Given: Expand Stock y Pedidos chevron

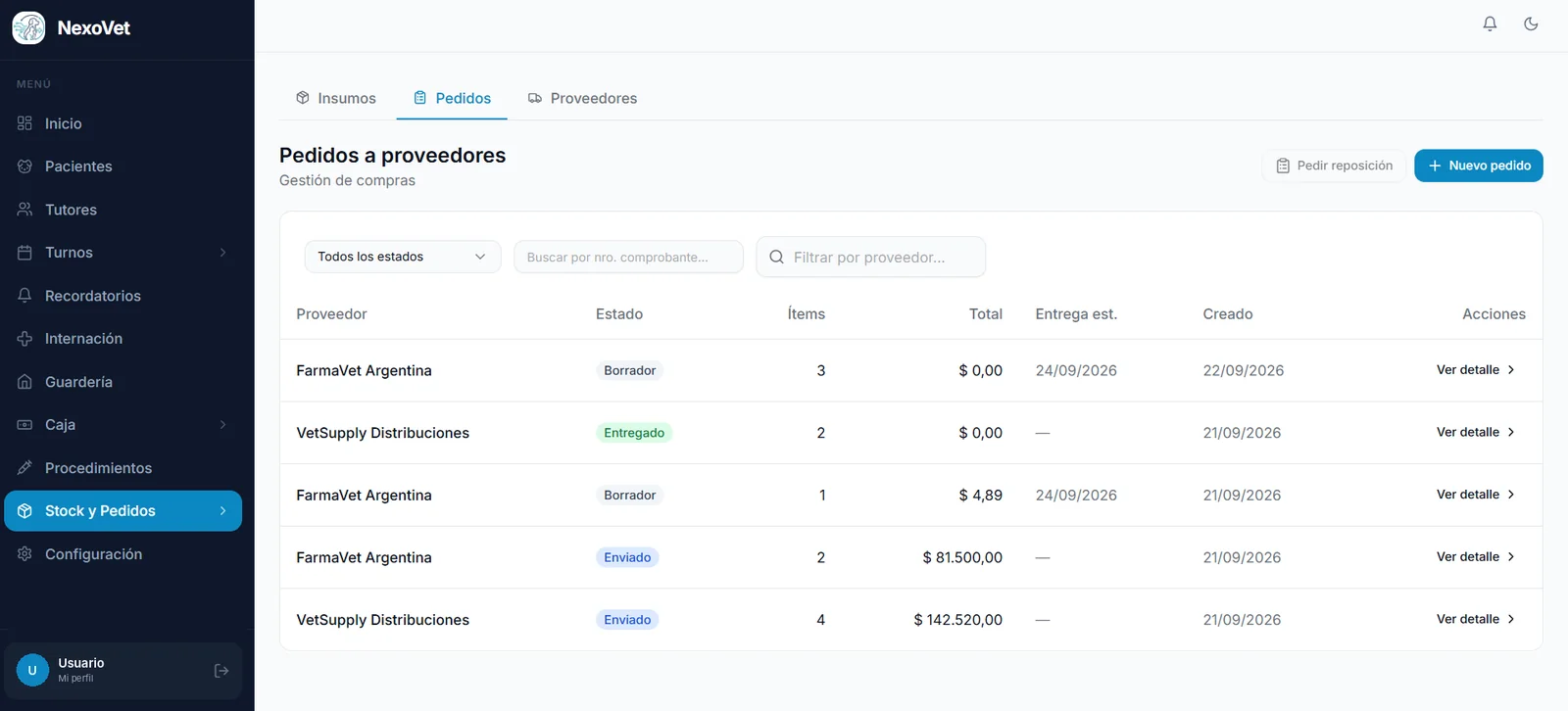Looking at the screenshot, I should (x=222, y=511).
